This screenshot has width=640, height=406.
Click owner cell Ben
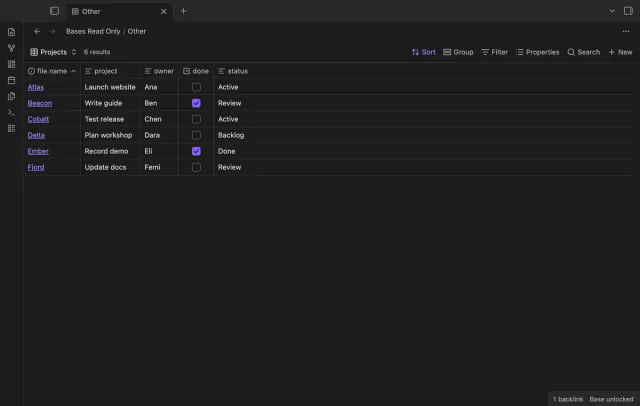click(159, 103)
